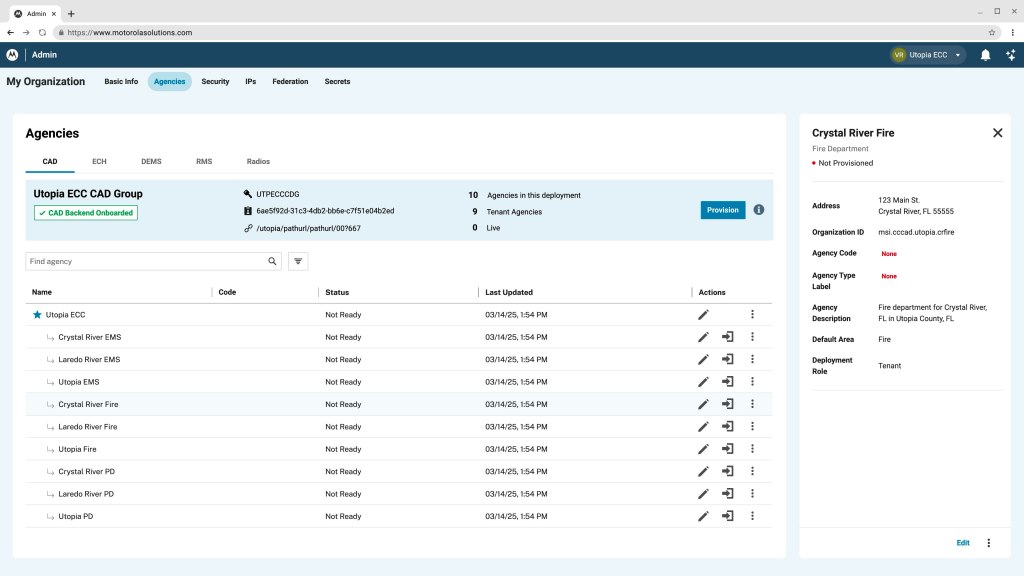
Task: Edit Crystal River EMS with pencil icon
Action: click(x=703, y=337)
